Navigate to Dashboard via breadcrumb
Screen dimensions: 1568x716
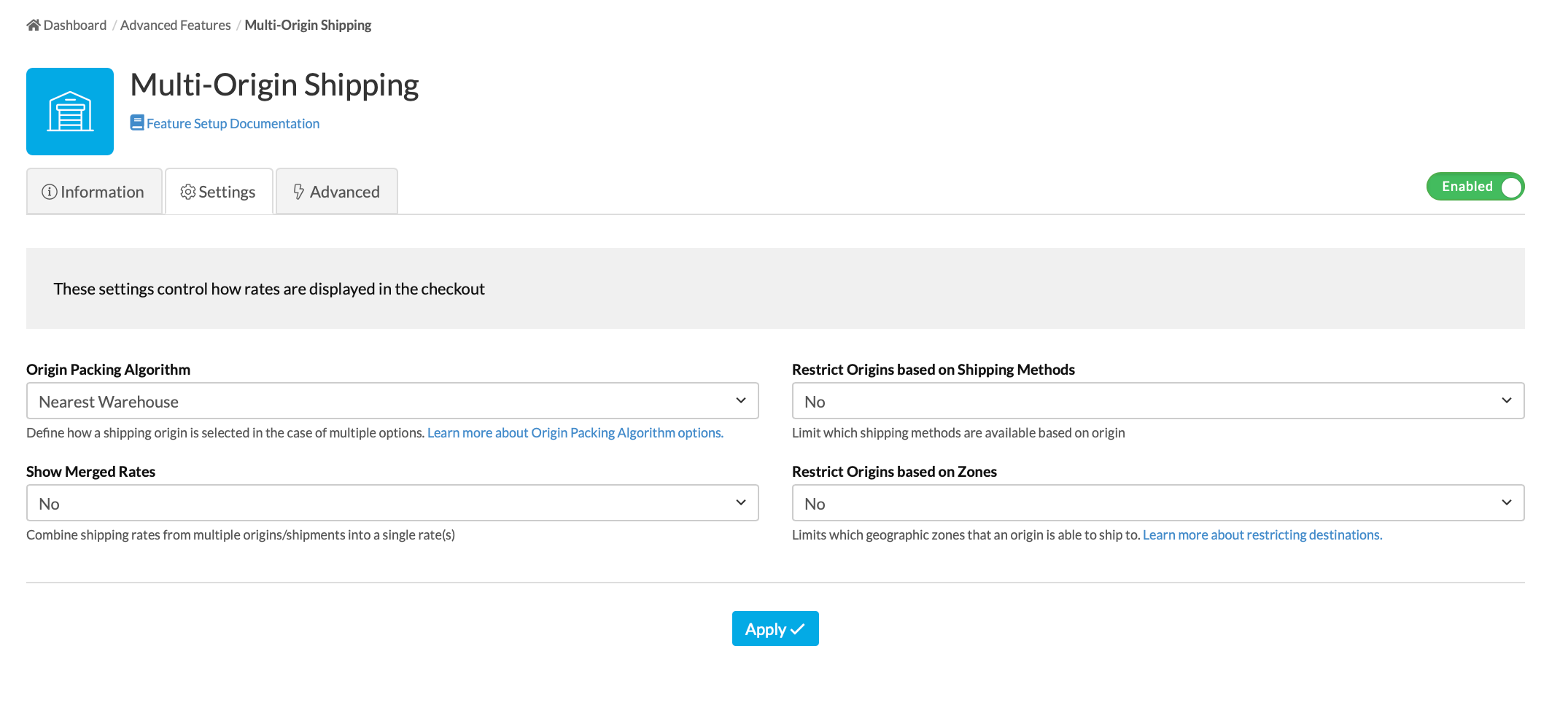tap(74, 26)
